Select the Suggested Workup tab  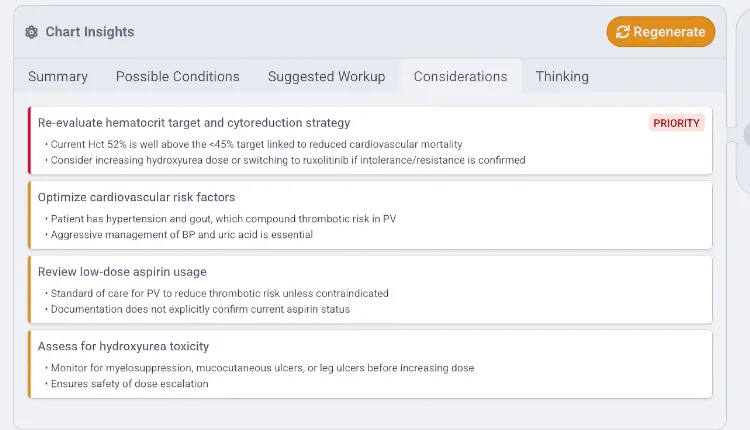(326, 77)
